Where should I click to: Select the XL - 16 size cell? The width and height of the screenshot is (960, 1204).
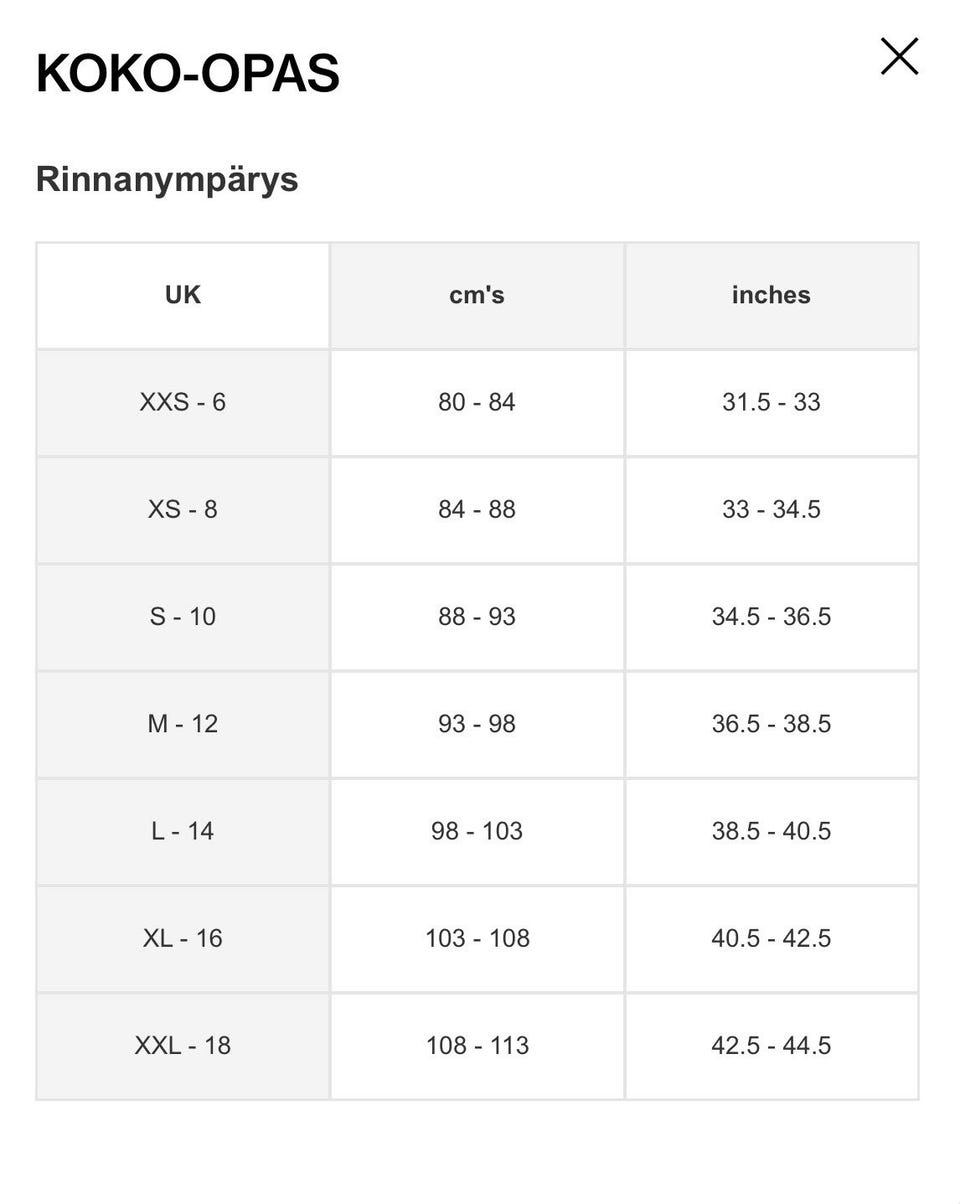click(x=183, y=938)
